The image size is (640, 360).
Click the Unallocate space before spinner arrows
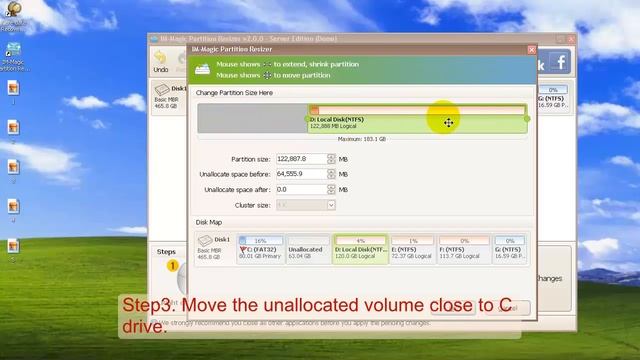pyautogui.click(x=331, y=174)
